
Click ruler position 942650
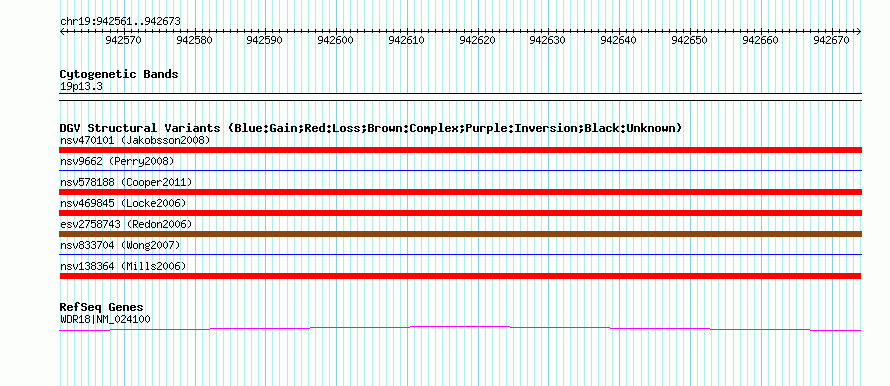(690, 40)
